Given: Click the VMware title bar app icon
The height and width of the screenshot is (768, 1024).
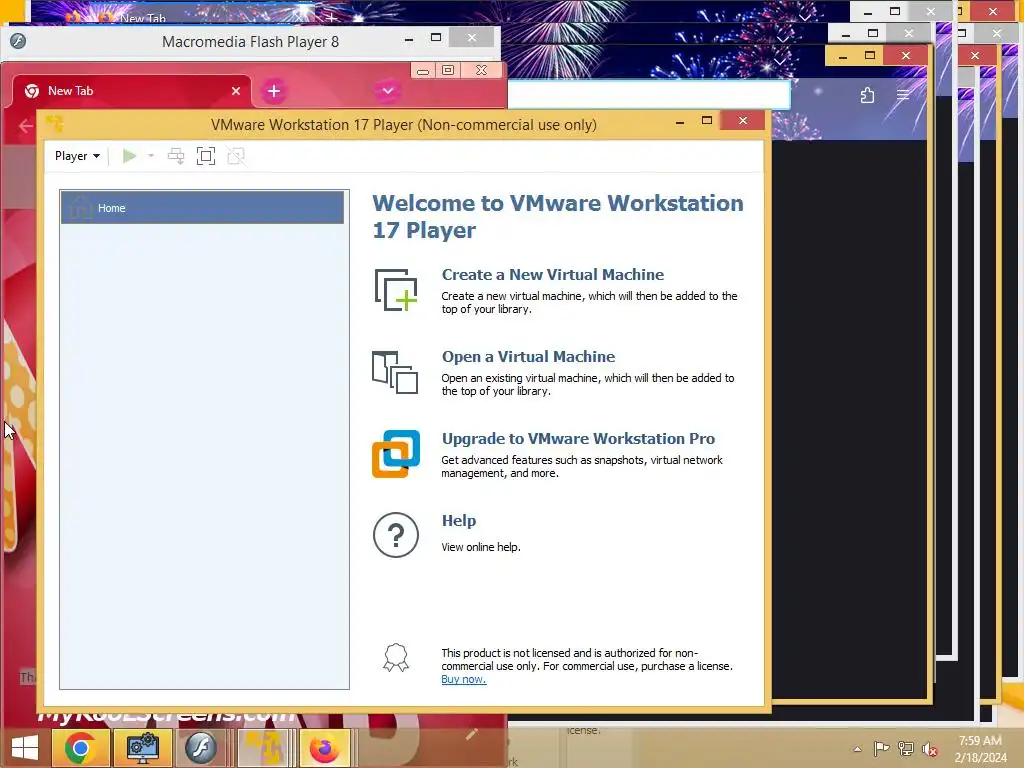Looking at the screenshot, I should (55, 124).
